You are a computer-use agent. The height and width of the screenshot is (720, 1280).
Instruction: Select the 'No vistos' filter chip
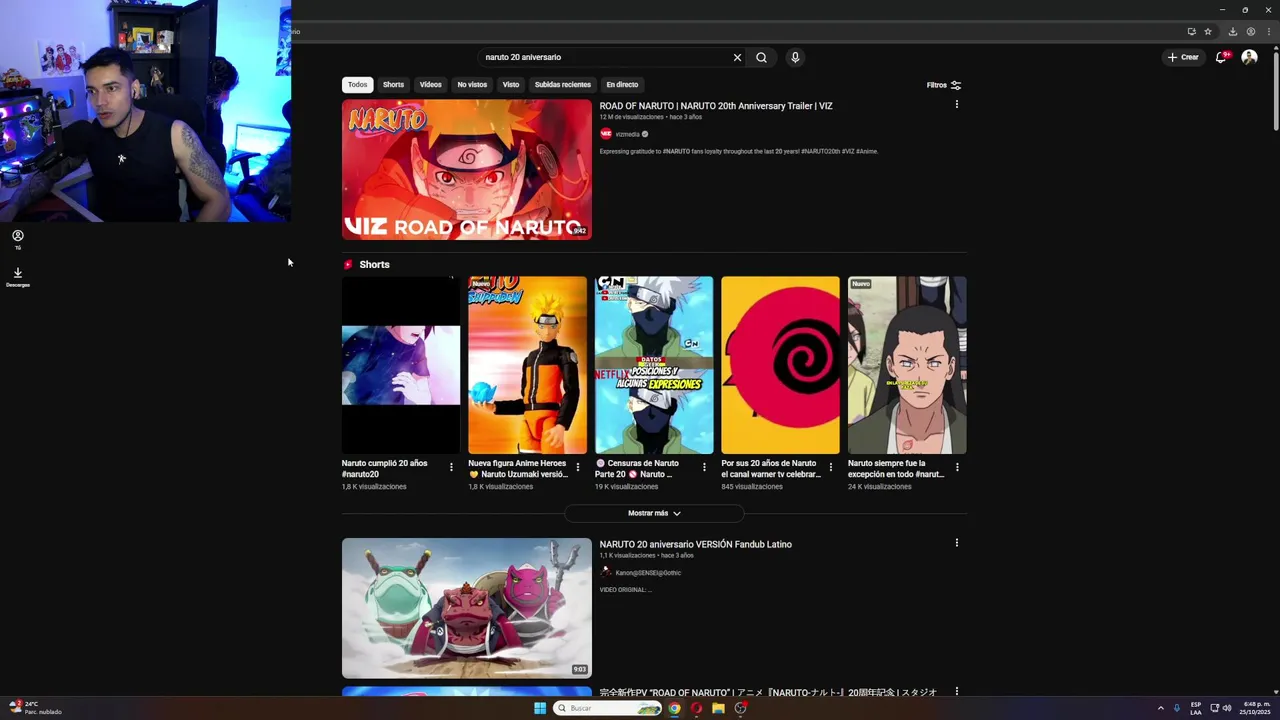pos(472,85)
